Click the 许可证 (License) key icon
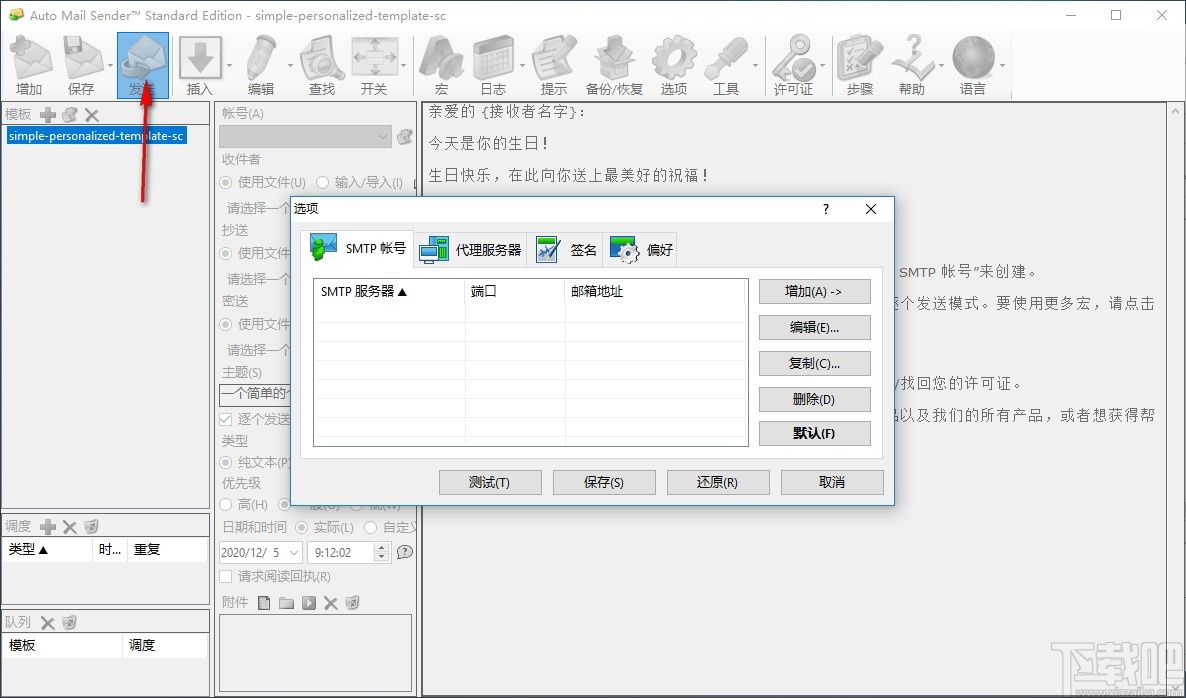Image resolution: width=1186 pixels, height=698 pixels. 795,60
